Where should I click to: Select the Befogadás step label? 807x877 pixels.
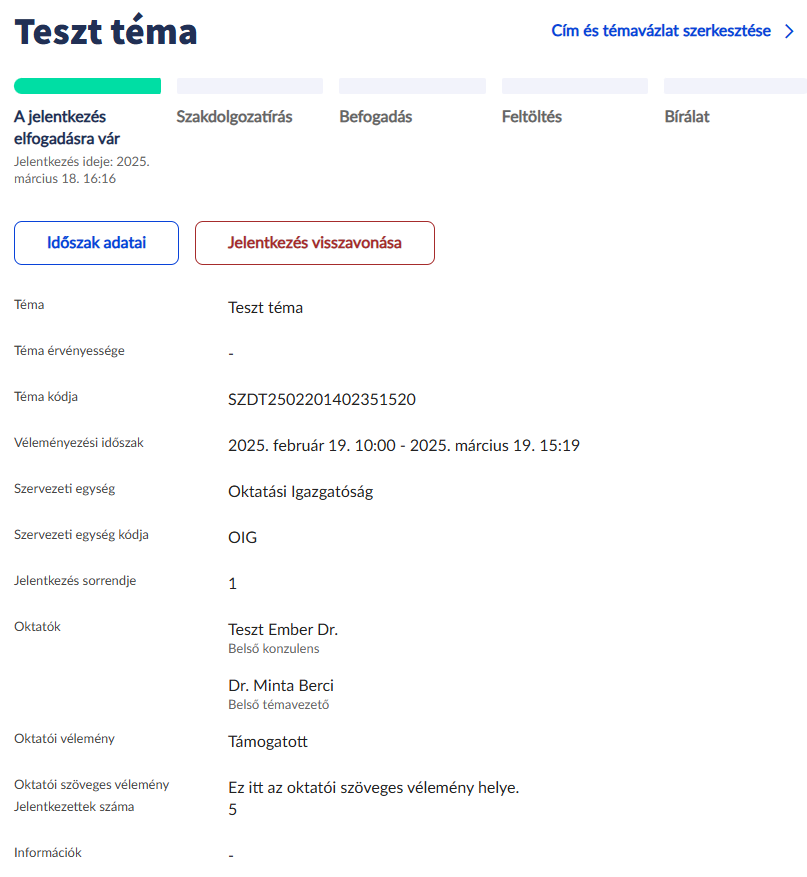coord(376,117)
